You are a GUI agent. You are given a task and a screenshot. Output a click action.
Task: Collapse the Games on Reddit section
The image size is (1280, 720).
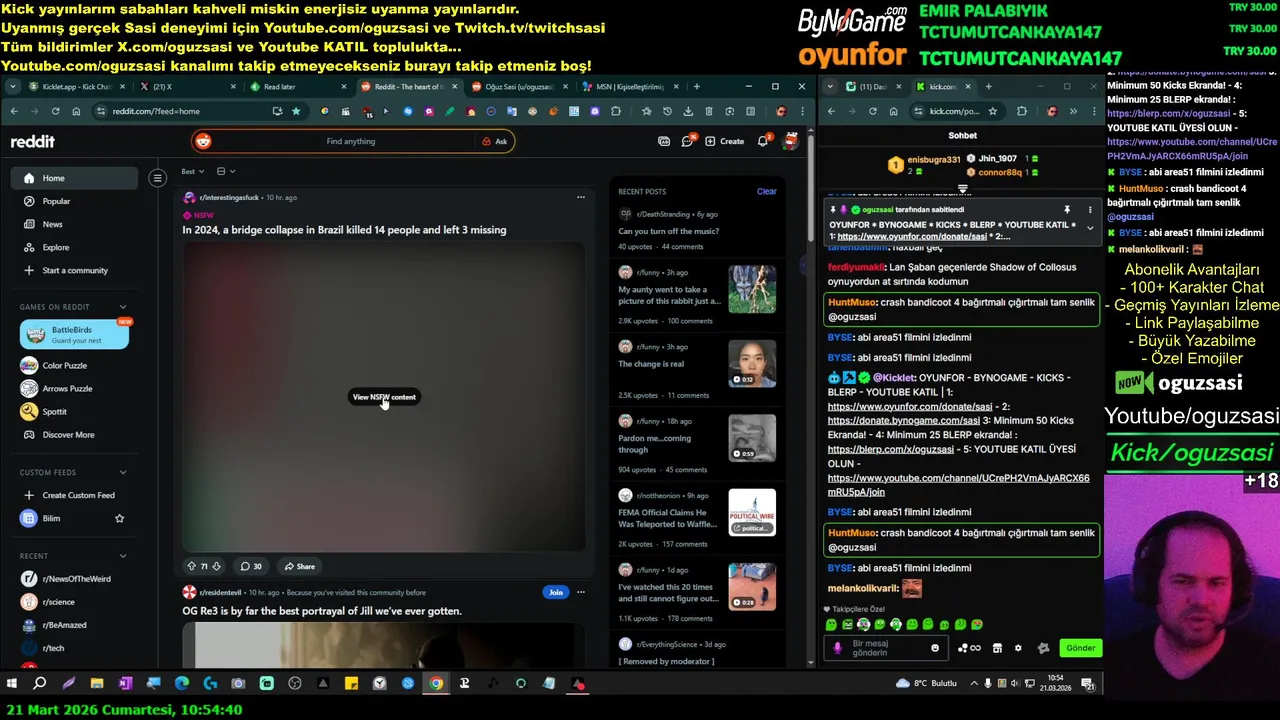coord(123,307)
